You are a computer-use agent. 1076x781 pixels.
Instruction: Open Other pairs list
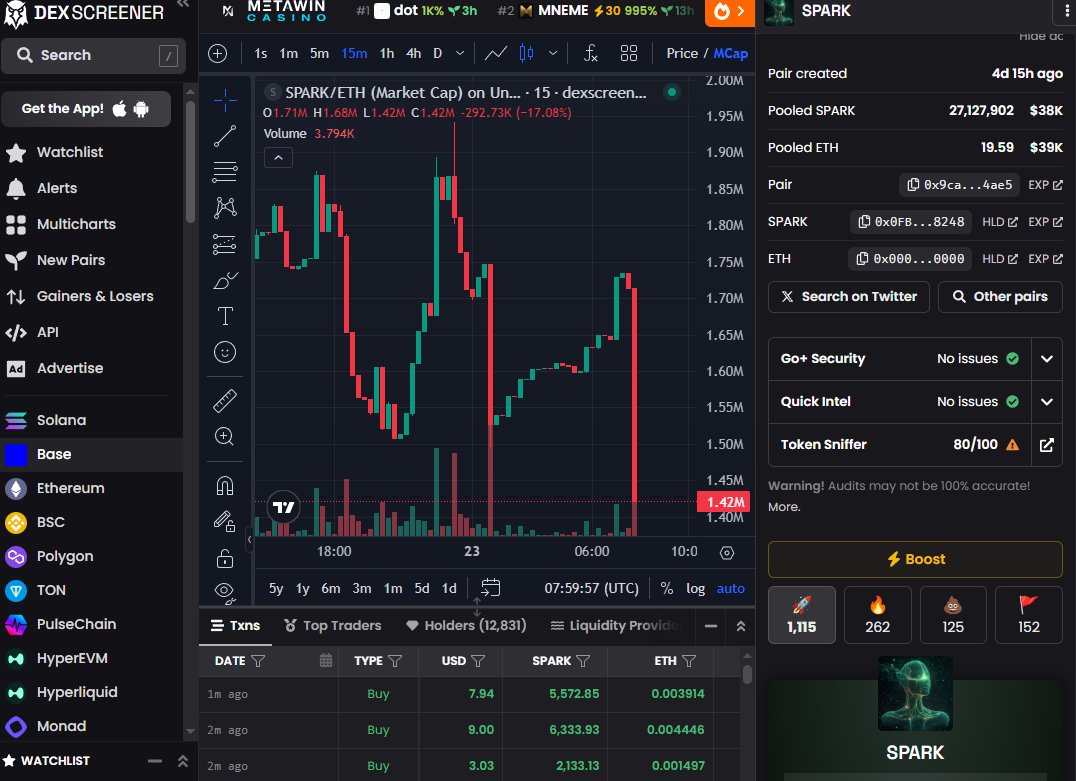tap(1000, 296)
